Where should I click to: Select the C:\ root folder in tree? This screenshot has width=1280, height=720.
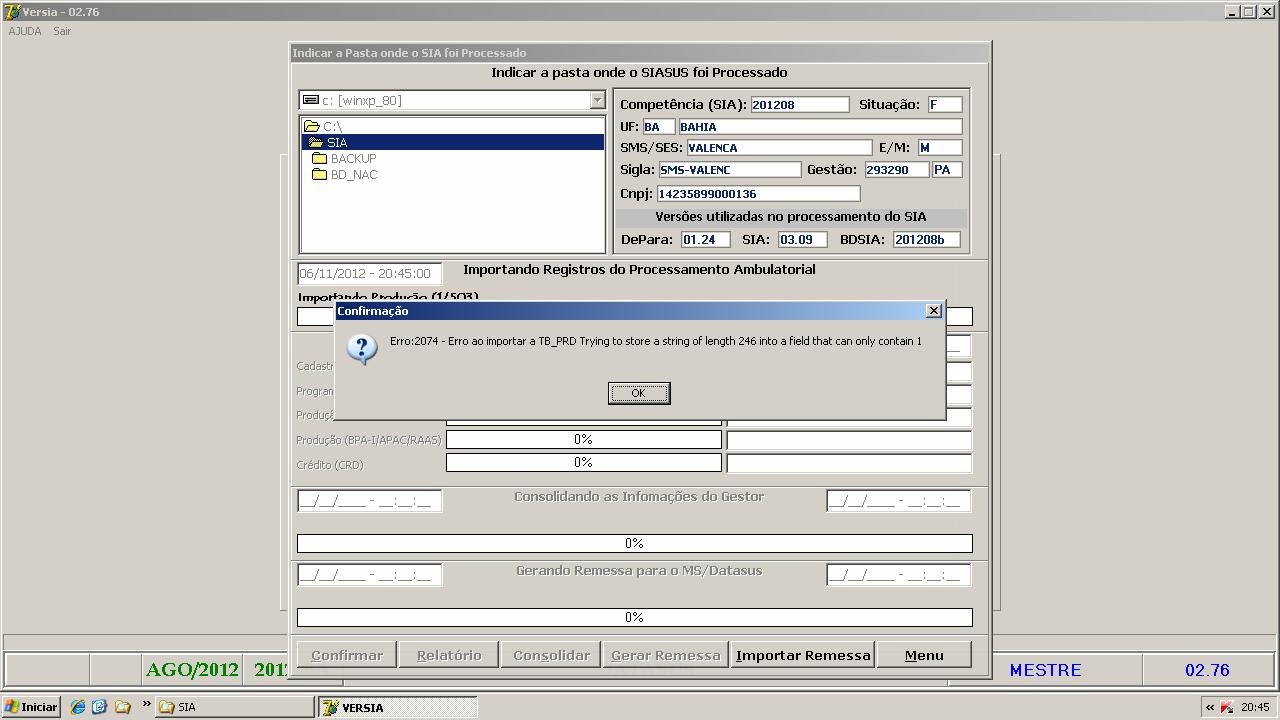[x=332, y=127]
